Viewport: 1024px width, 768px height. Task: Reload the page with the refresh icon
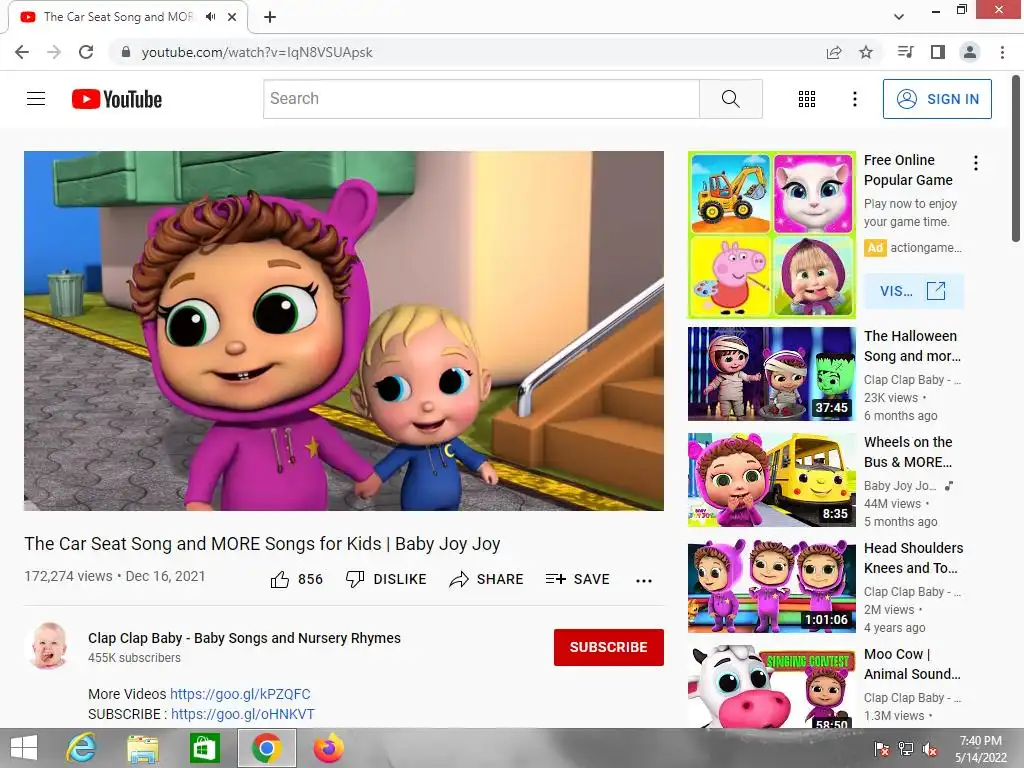point(86,52)
